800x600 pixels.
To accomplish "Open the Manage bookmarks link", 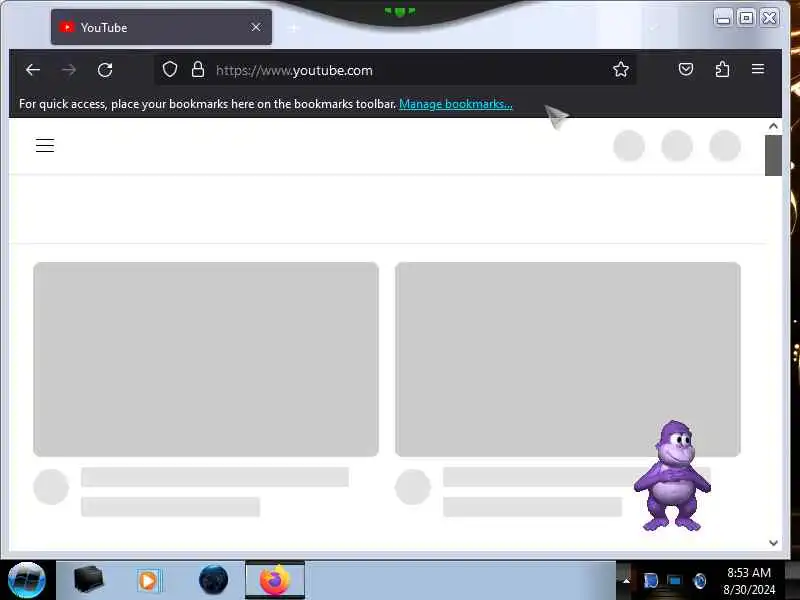I will click(456, 104).
